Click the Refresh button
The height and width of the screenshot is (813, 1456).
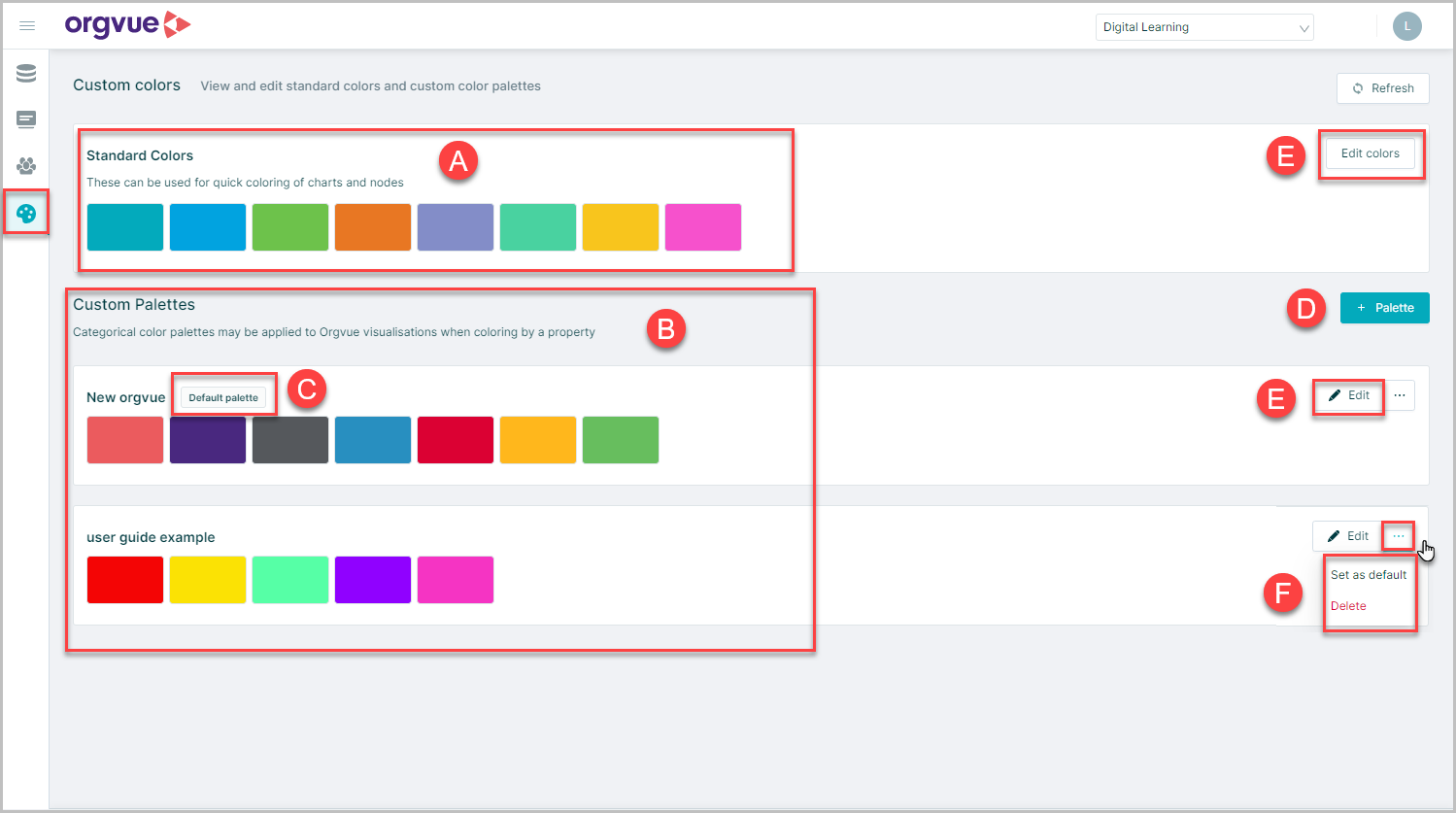click(x=1383, y=88)
